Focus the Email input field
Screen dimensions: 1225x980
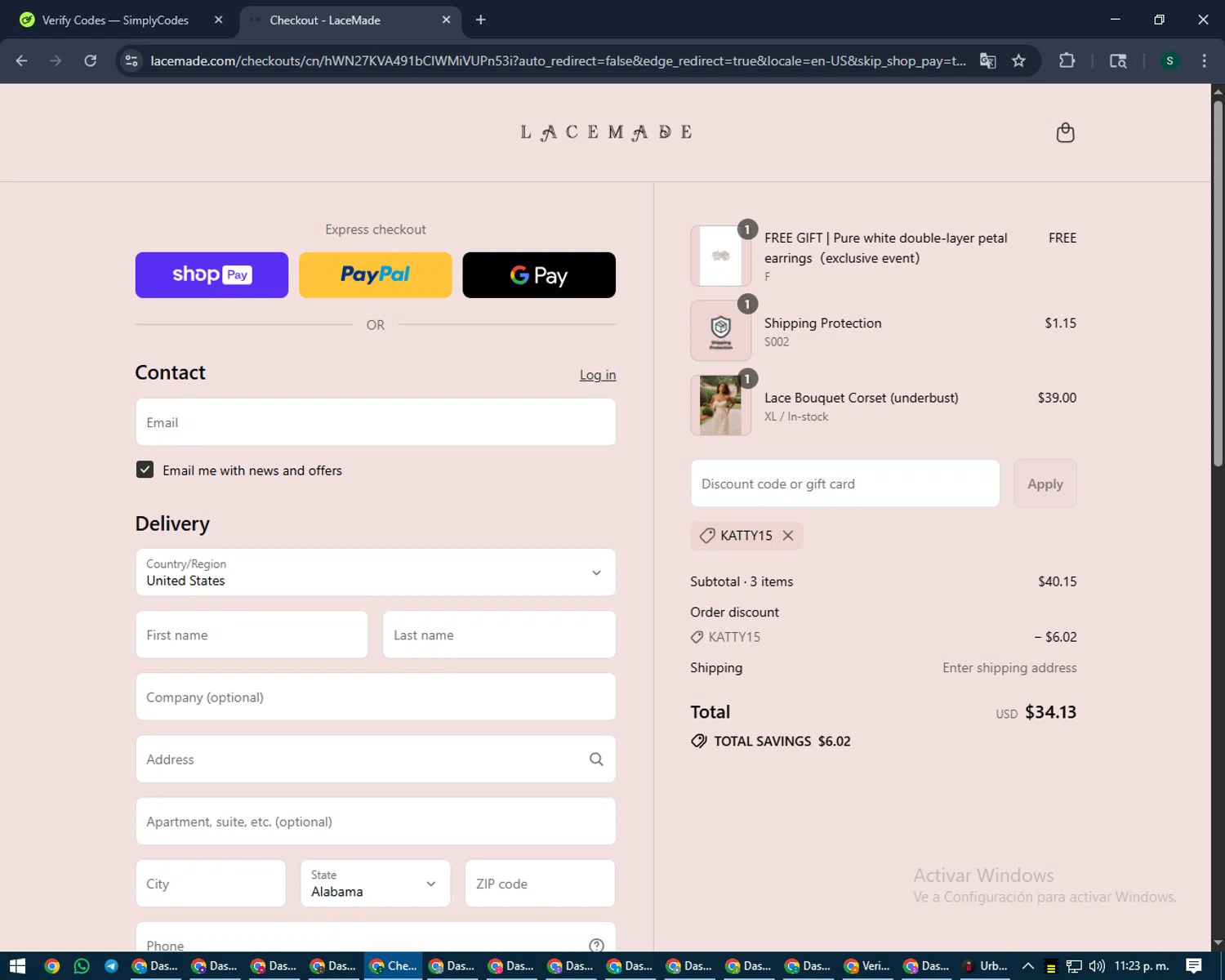[x=376, y=422]
